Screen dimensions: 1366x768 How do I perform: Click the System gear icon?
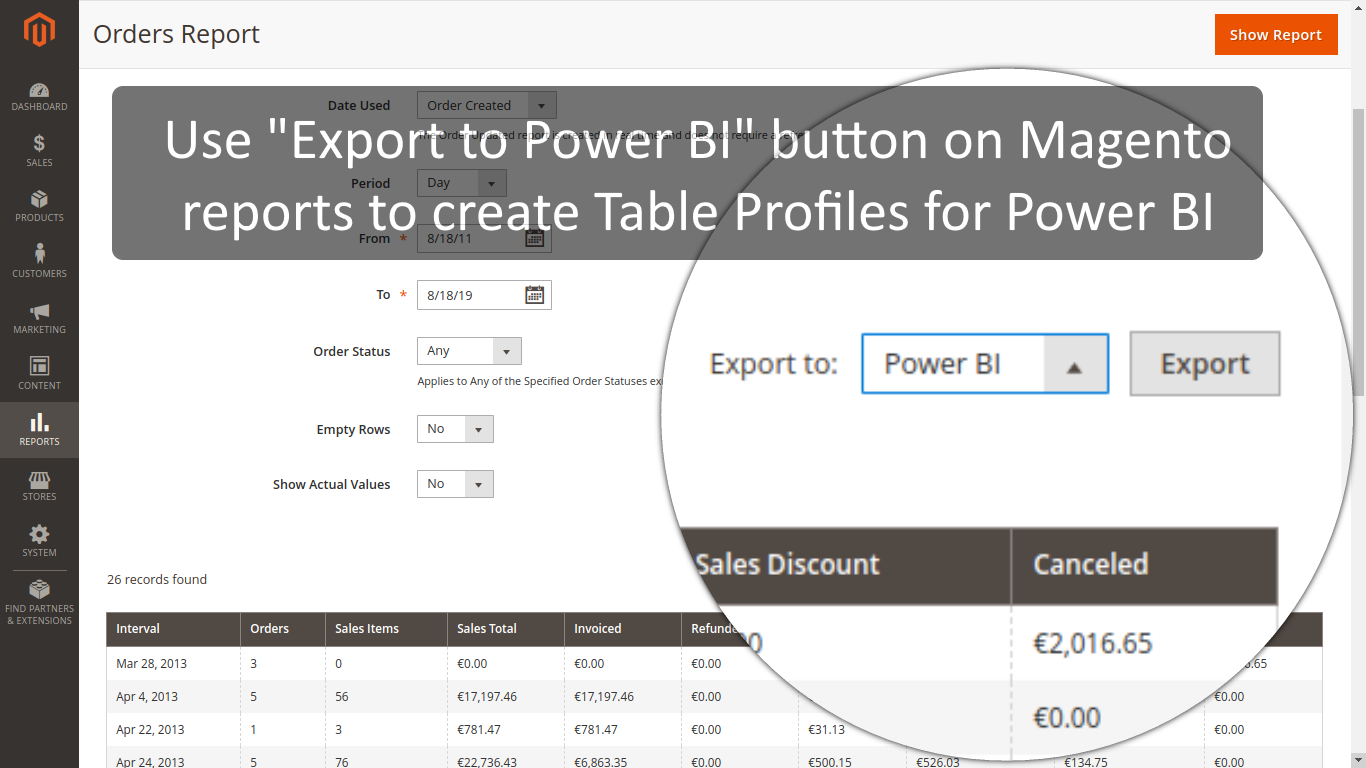coord(39,540)
